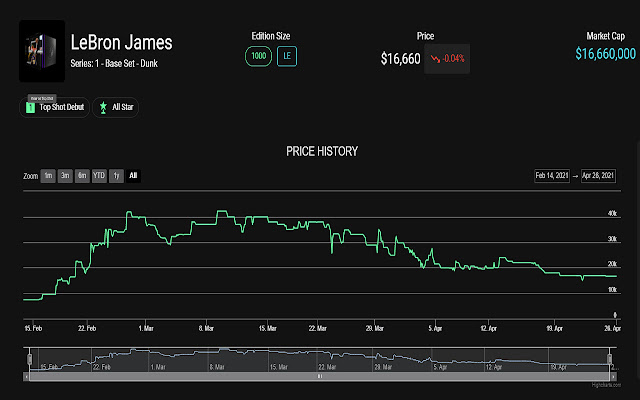Click the red downward trend arrow icon
Viewport: 640px width, 400px height.
click(435, 59)
